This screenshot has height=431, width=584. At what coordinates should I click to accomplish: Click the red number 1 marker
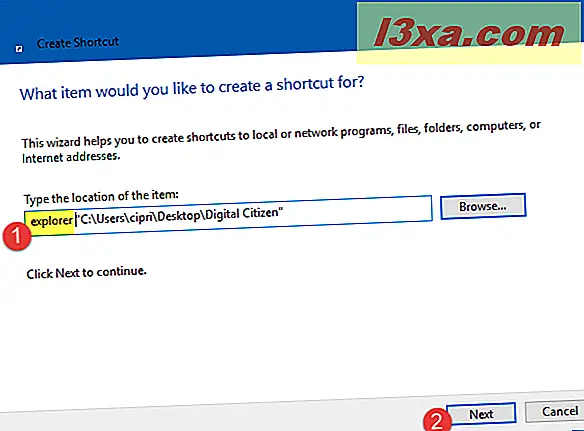click(x=17, y=237)
